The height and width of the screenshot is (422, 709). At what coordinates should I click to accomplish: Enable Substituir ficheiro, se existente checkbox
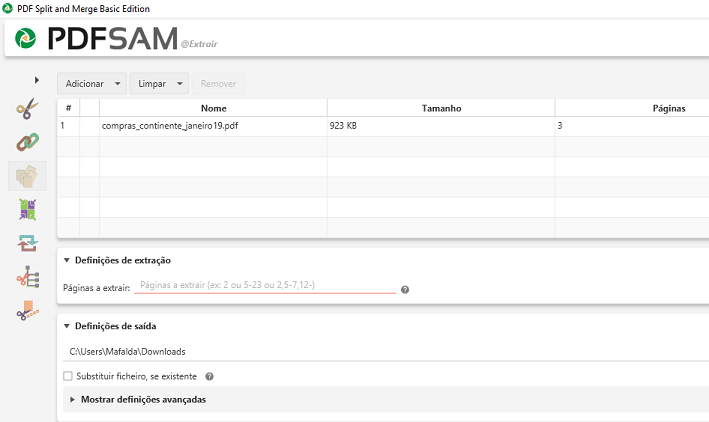point(68,376)
